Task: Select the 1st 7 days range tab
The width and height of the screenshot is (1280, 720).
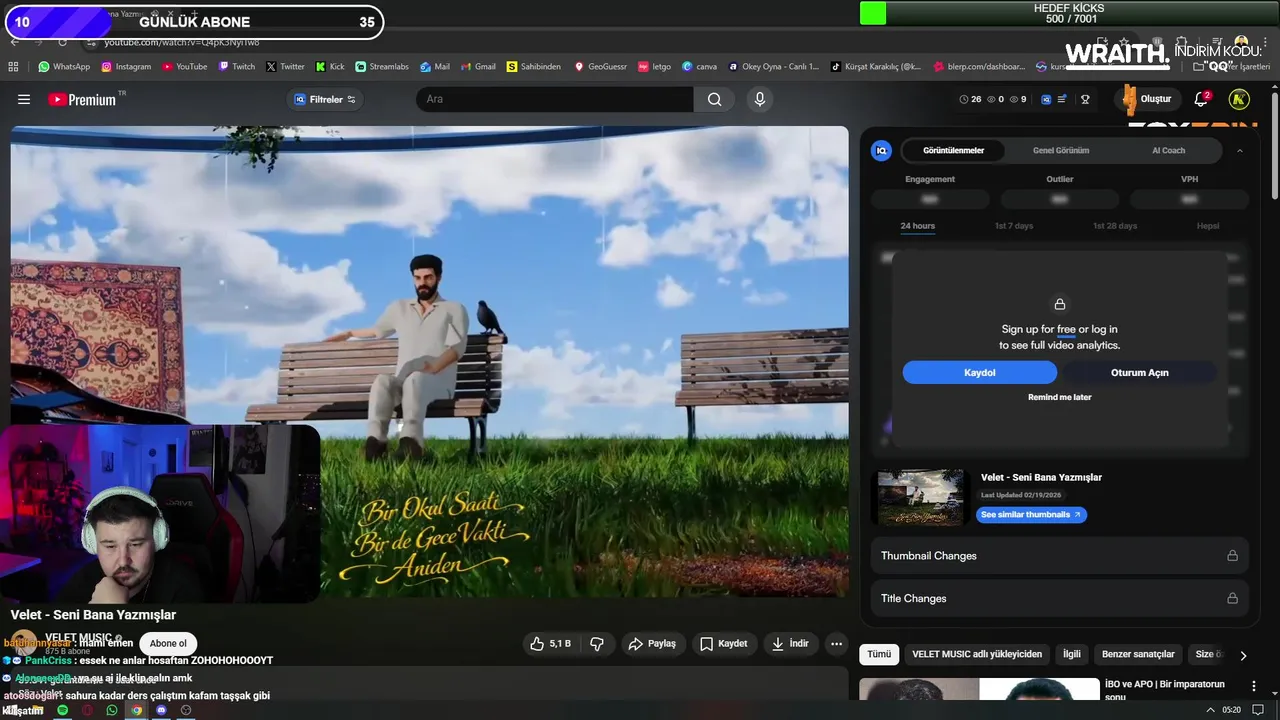Action: 1014,226
